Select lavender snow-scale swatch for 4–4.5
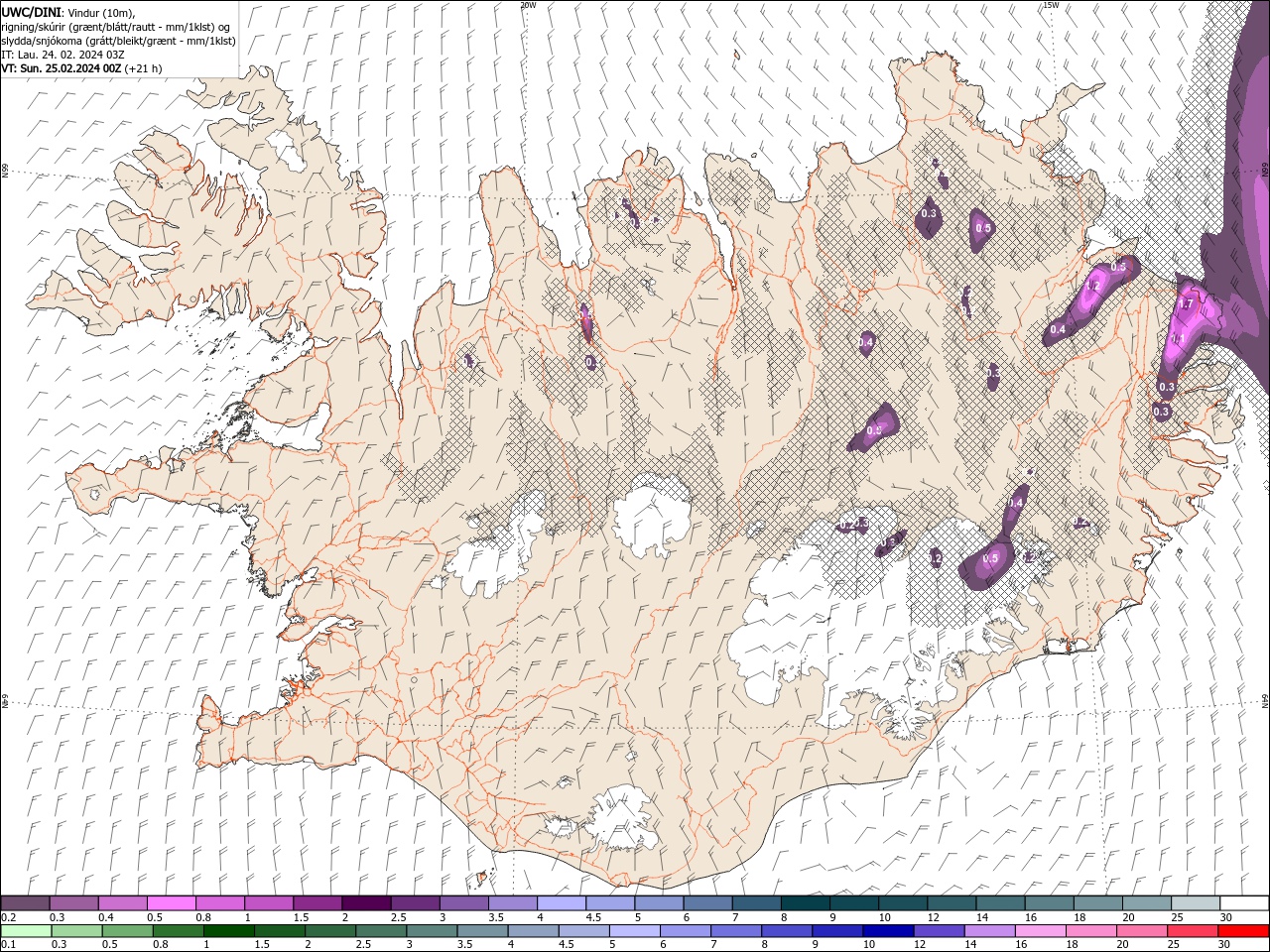Viewport: 1270px width, 952px height. [x=562, y=903]
